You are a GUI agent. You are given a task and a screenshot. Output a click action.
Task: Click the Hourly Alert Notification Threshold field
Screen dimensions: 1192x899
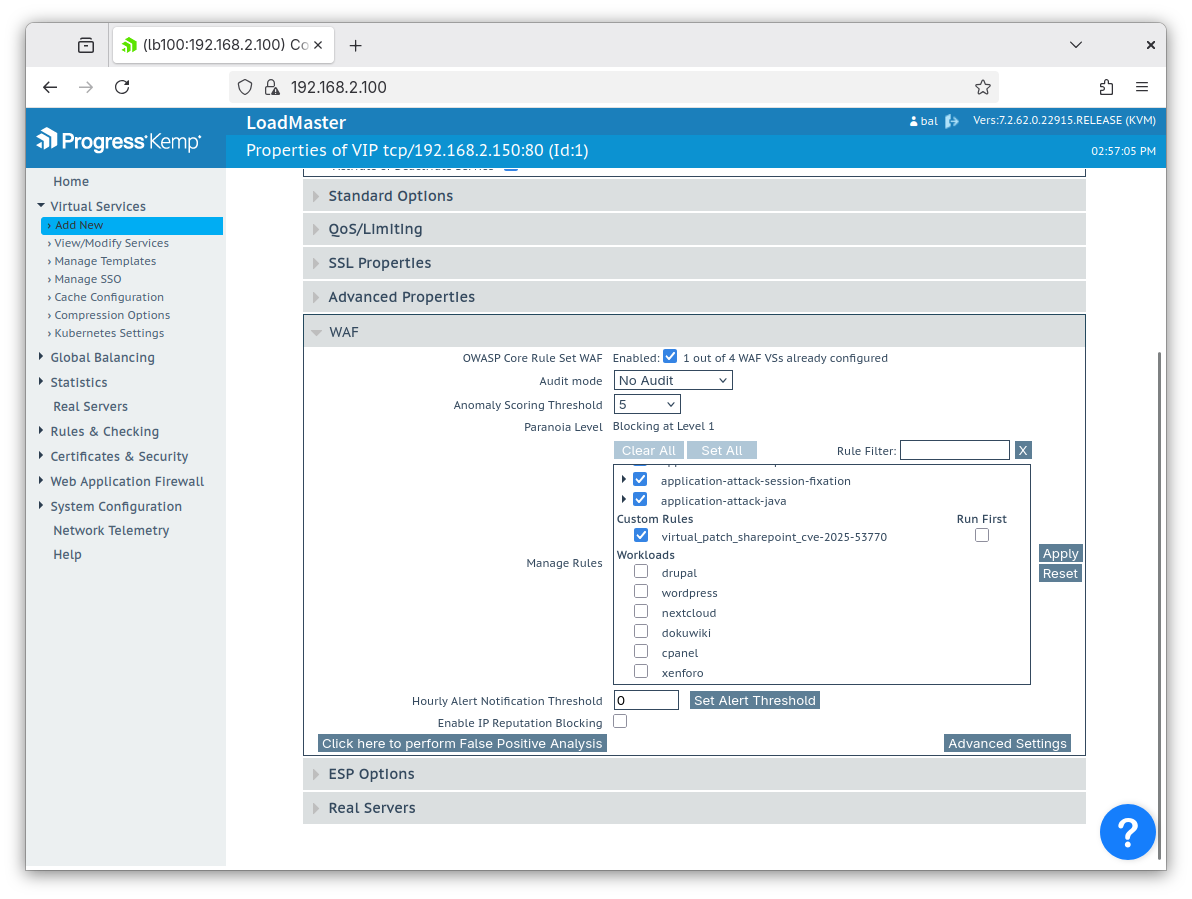pos(646,700)
